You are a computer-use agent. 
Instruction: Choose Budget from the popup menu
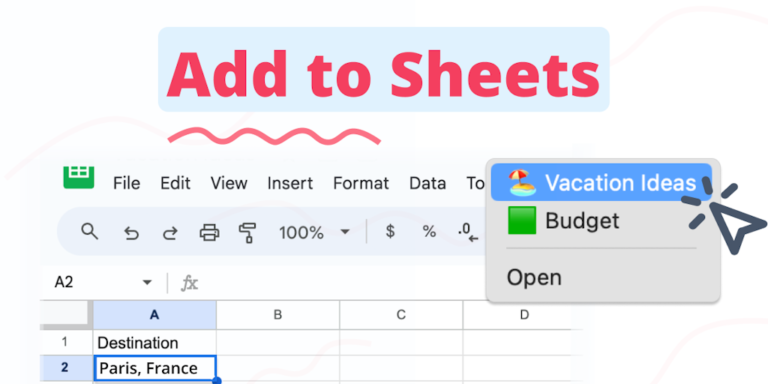pyautogui.click(x=601, y=220)
